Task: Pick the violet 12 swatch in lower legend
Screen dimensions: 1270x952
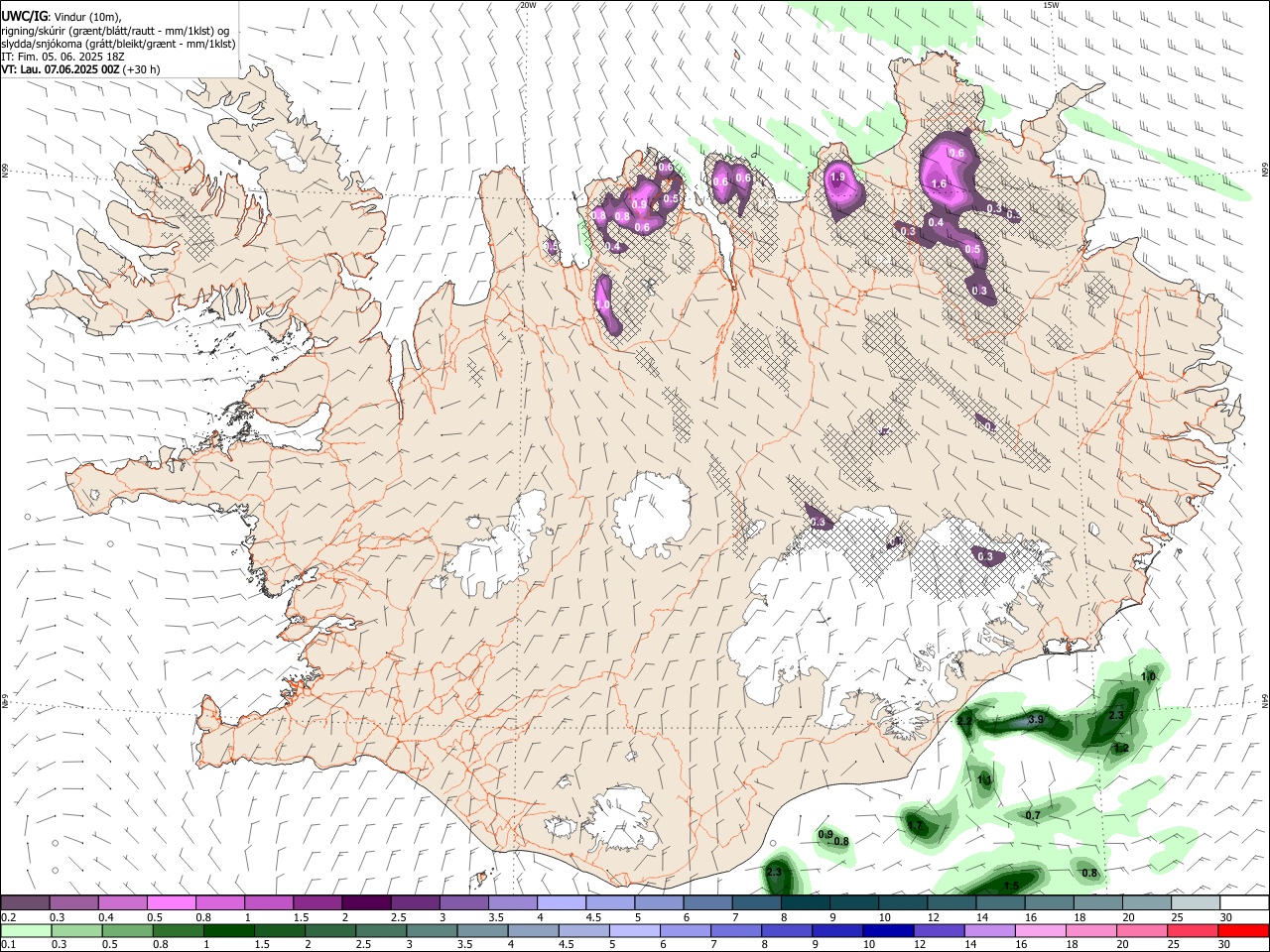Action: coord(939,930)
